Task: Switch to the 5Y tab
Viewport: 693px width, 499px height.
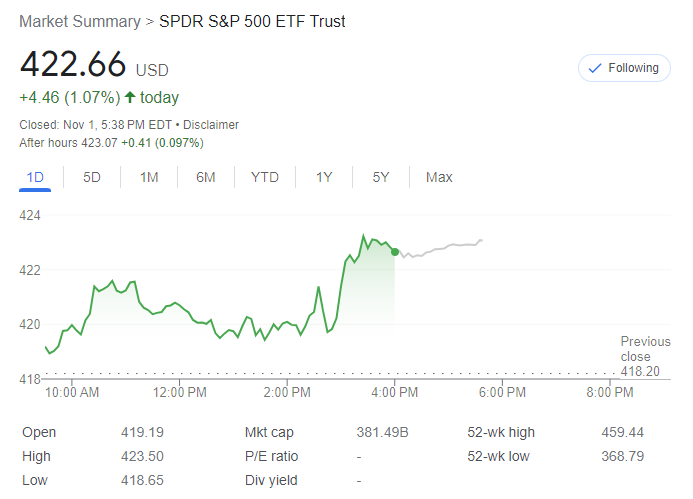Action: point(381,177)
